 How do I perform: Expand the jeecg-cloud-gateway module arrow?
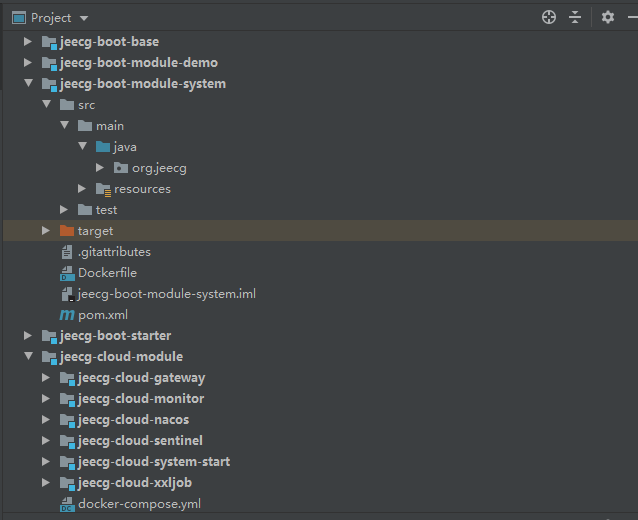pyautogui.click(x=47, y=378)
